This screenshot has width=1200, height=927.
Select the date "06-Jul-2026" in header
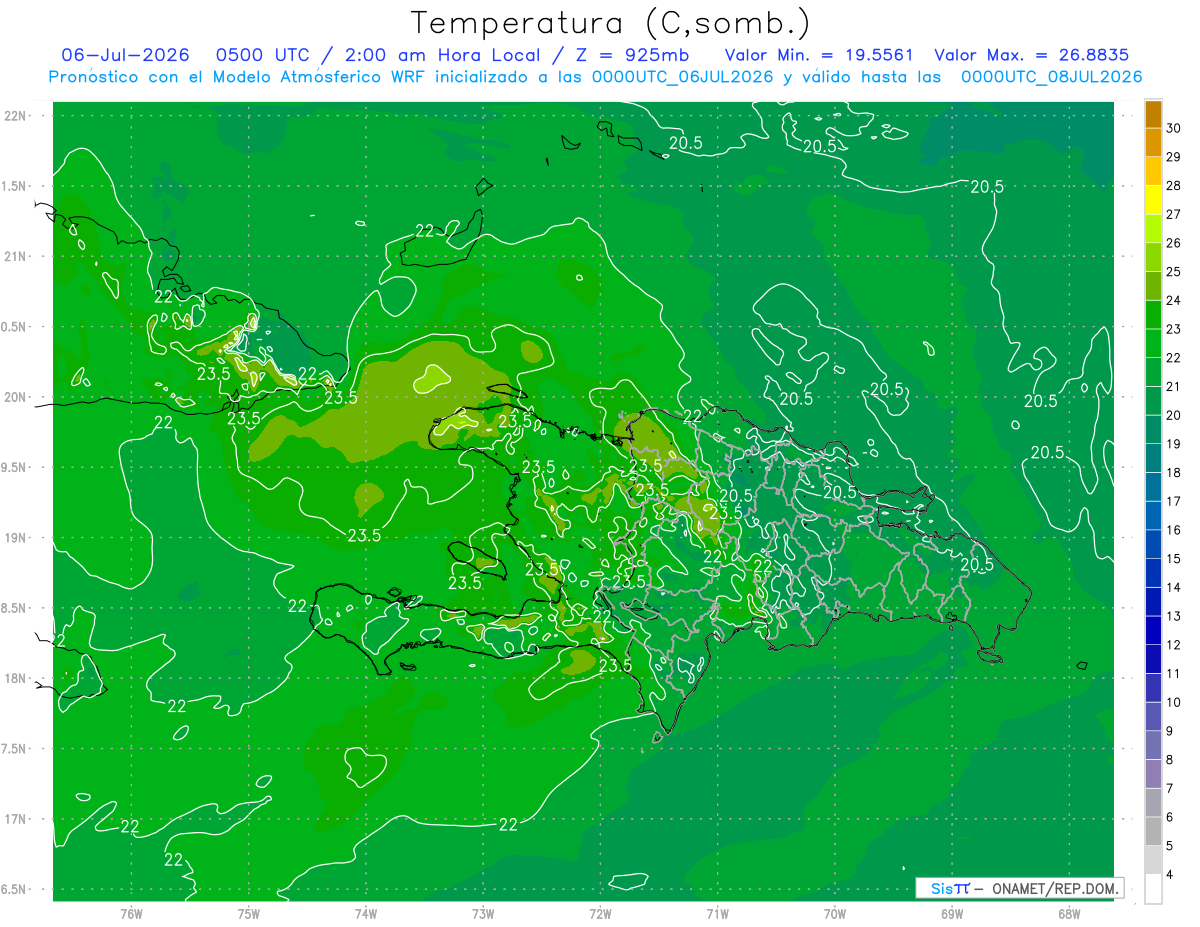(x=125, y=55)
